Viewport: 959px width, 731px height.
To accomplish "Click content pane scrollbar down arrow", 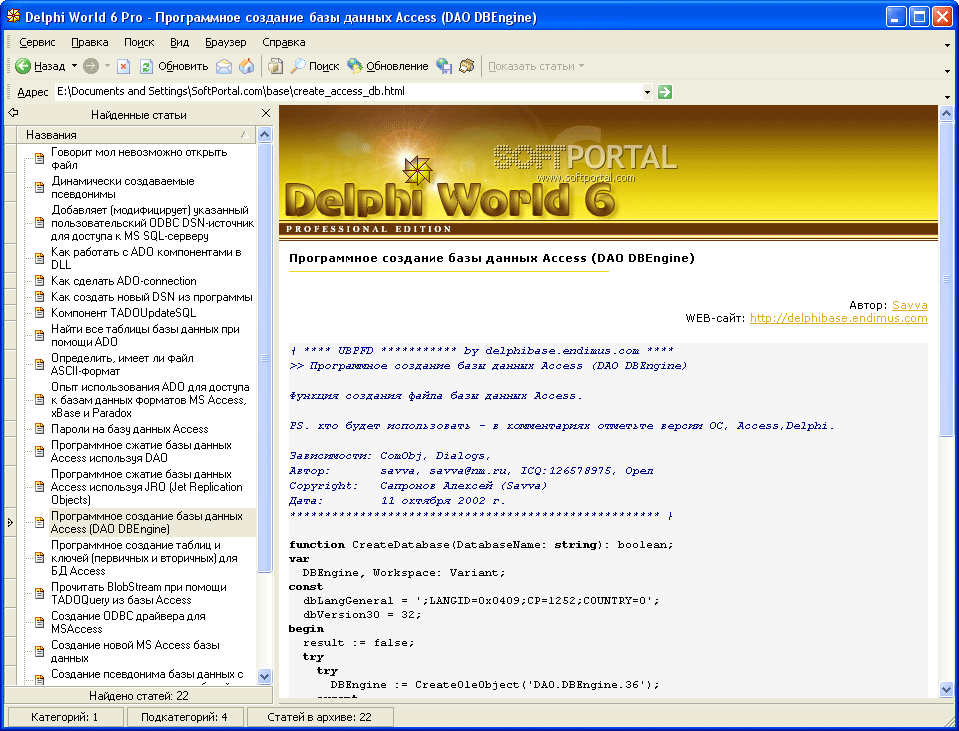I will tap(946, 689).
